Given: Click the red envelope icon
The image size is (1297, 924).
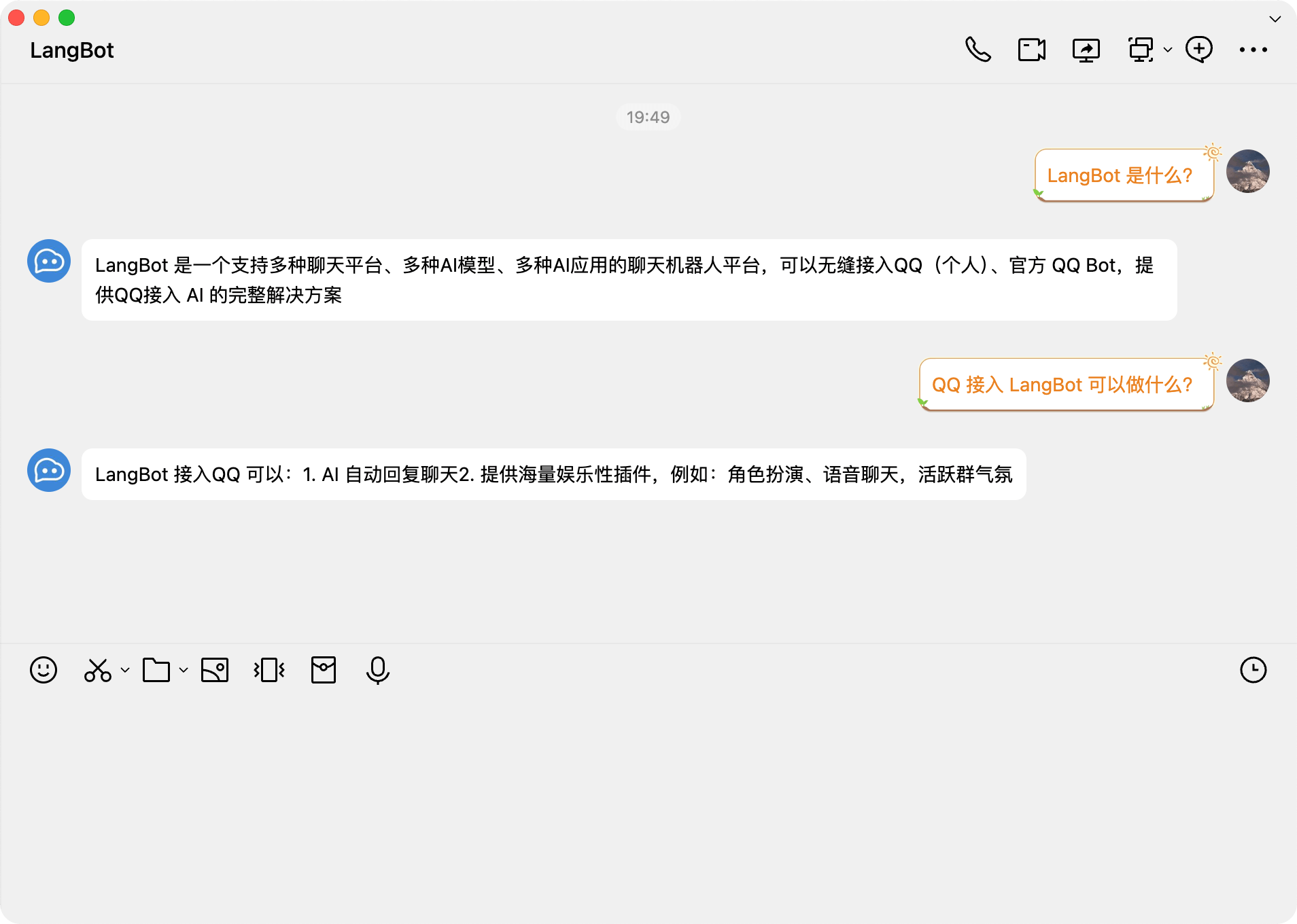Looking at the screenshot, I should coord(324,670).
